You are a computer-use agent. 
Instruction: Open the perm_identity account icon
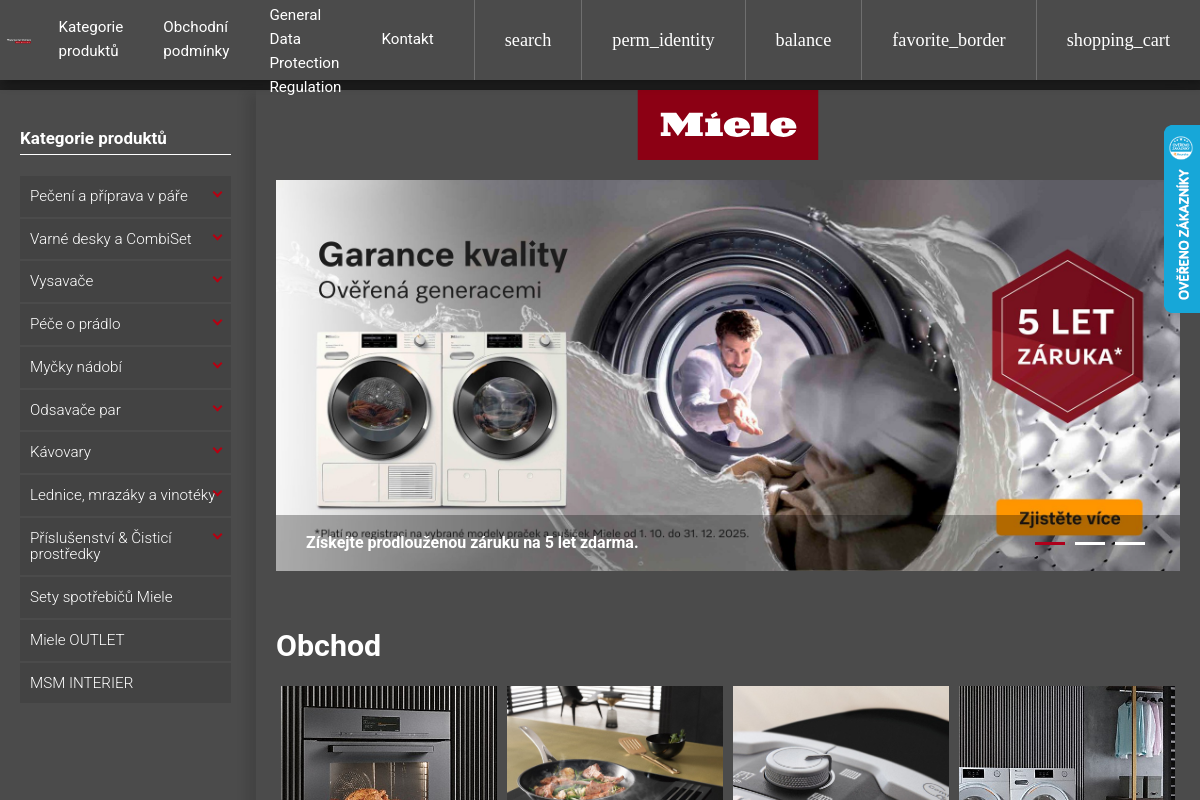pos(663,40)
